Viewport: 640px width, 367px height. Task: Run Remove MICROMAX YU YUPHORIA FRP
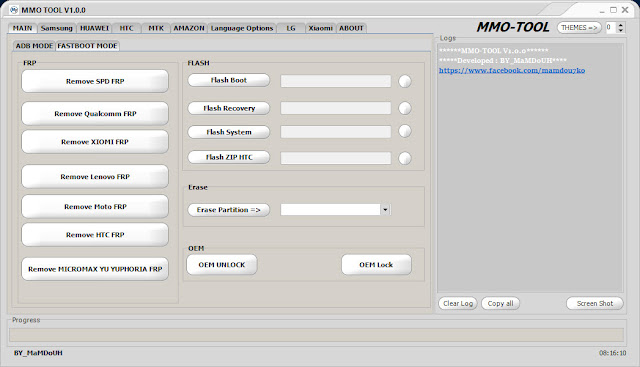95,269
